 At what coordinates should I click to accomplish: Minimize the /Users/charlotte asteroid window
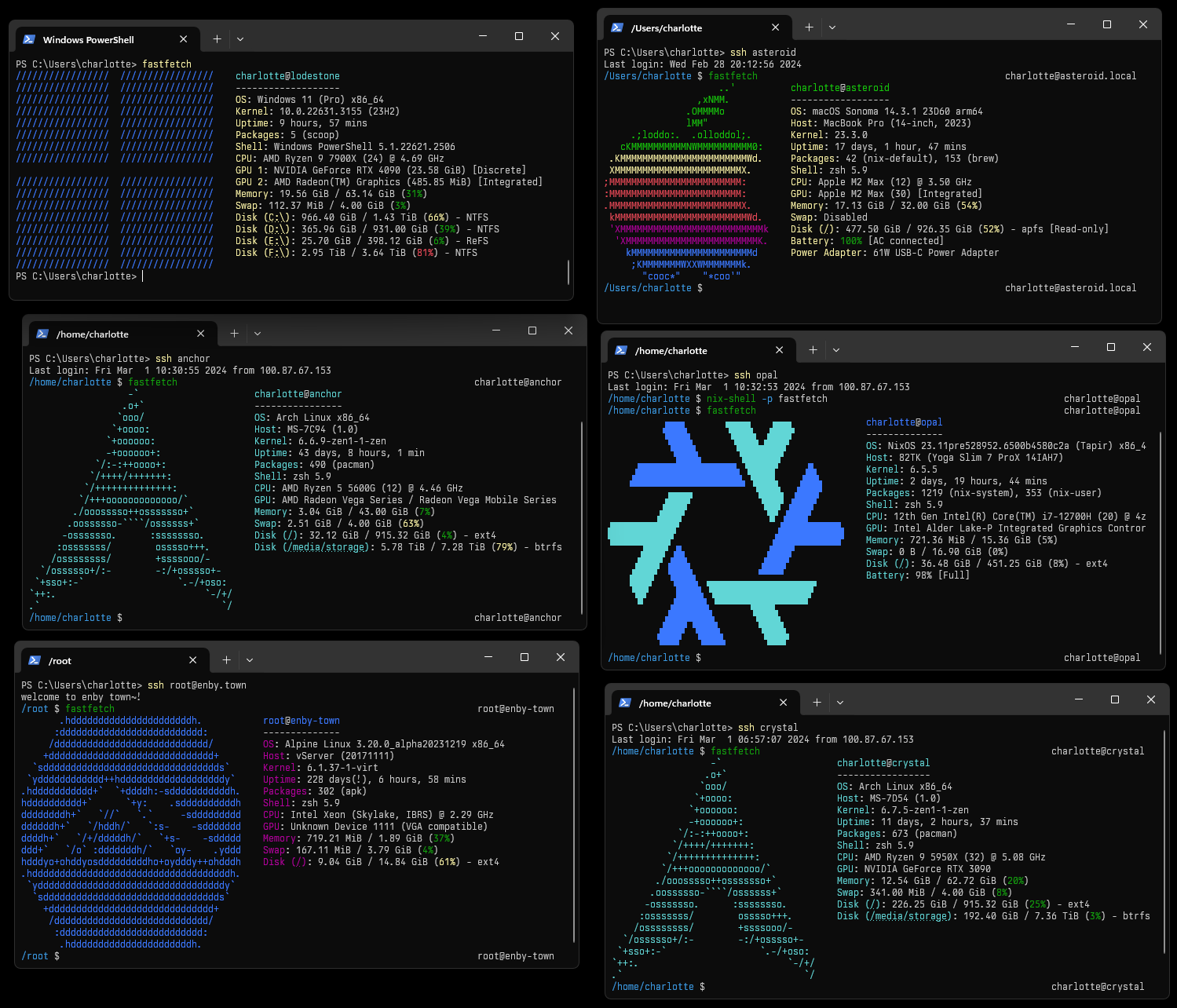(1071, 24)
